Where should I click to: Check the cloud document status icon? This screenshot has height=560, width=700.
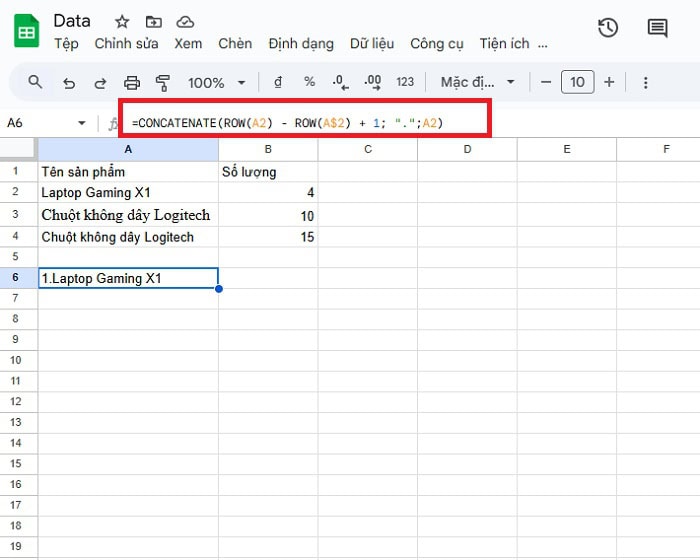click(184, 21)
